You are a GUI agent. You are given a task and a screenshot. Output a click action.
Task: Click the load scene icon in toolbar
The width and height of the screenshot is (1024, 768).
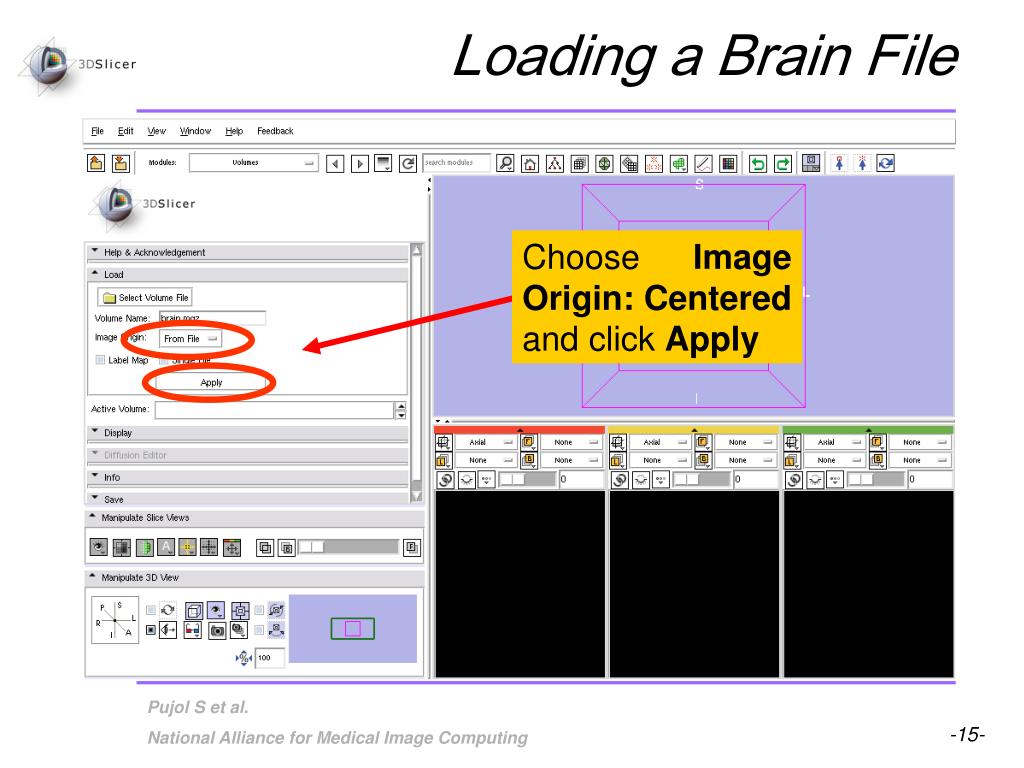point(96,163)
